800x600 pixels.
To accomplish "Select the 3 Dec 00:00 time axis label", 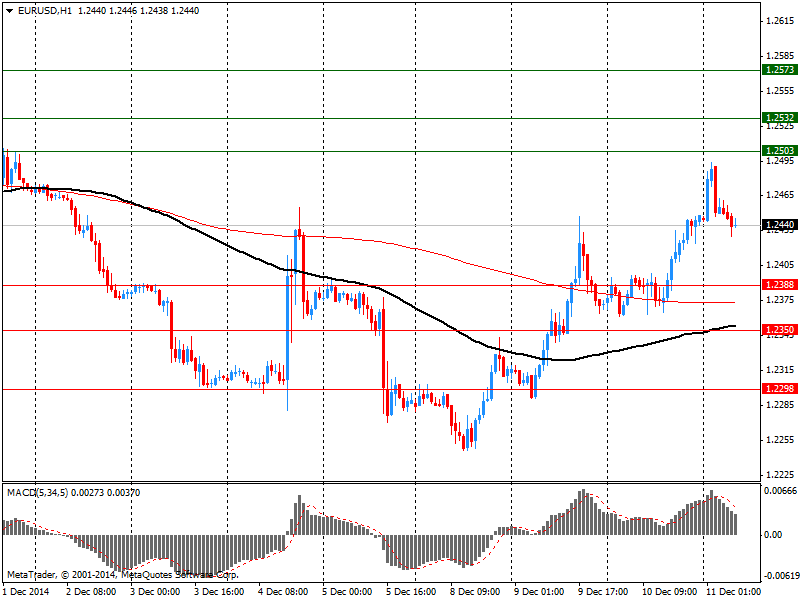I will [x=156, y=592].
